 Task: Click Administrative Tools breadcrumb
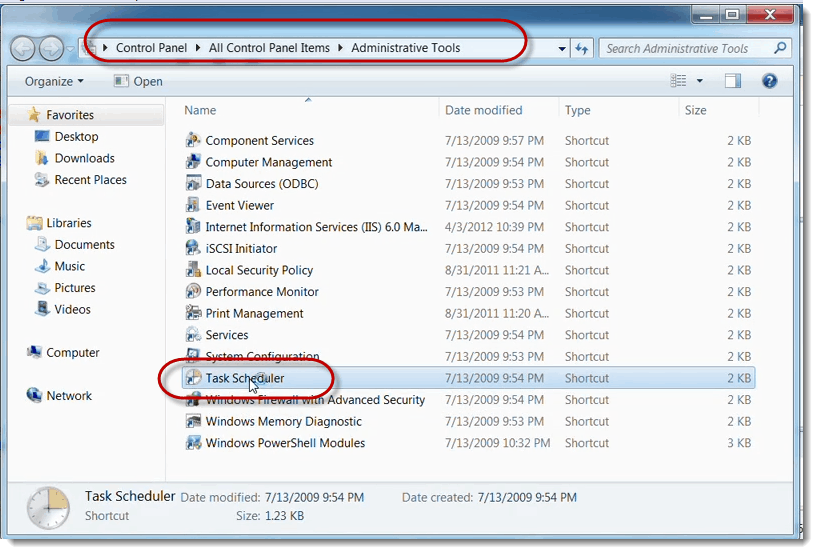[x=405, y=48]
